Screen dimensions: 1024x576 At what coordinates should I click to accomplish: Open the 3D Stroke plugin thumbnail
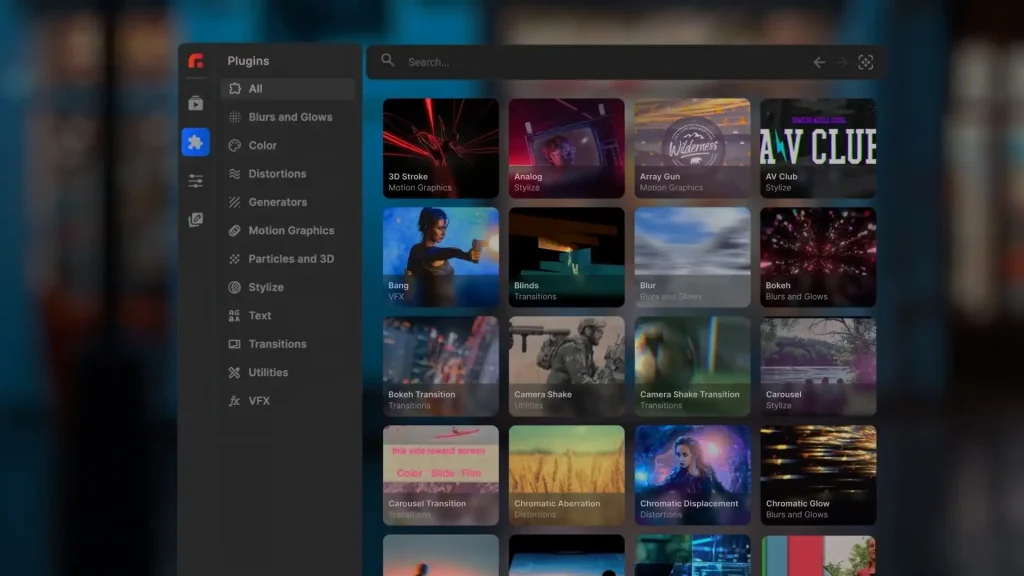click(x=441, y=147)
